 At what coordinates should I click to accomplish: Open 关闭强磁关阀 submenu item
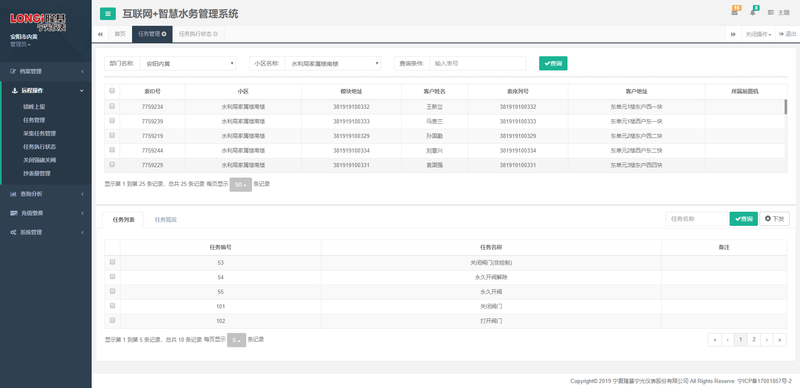click(39, 160)
